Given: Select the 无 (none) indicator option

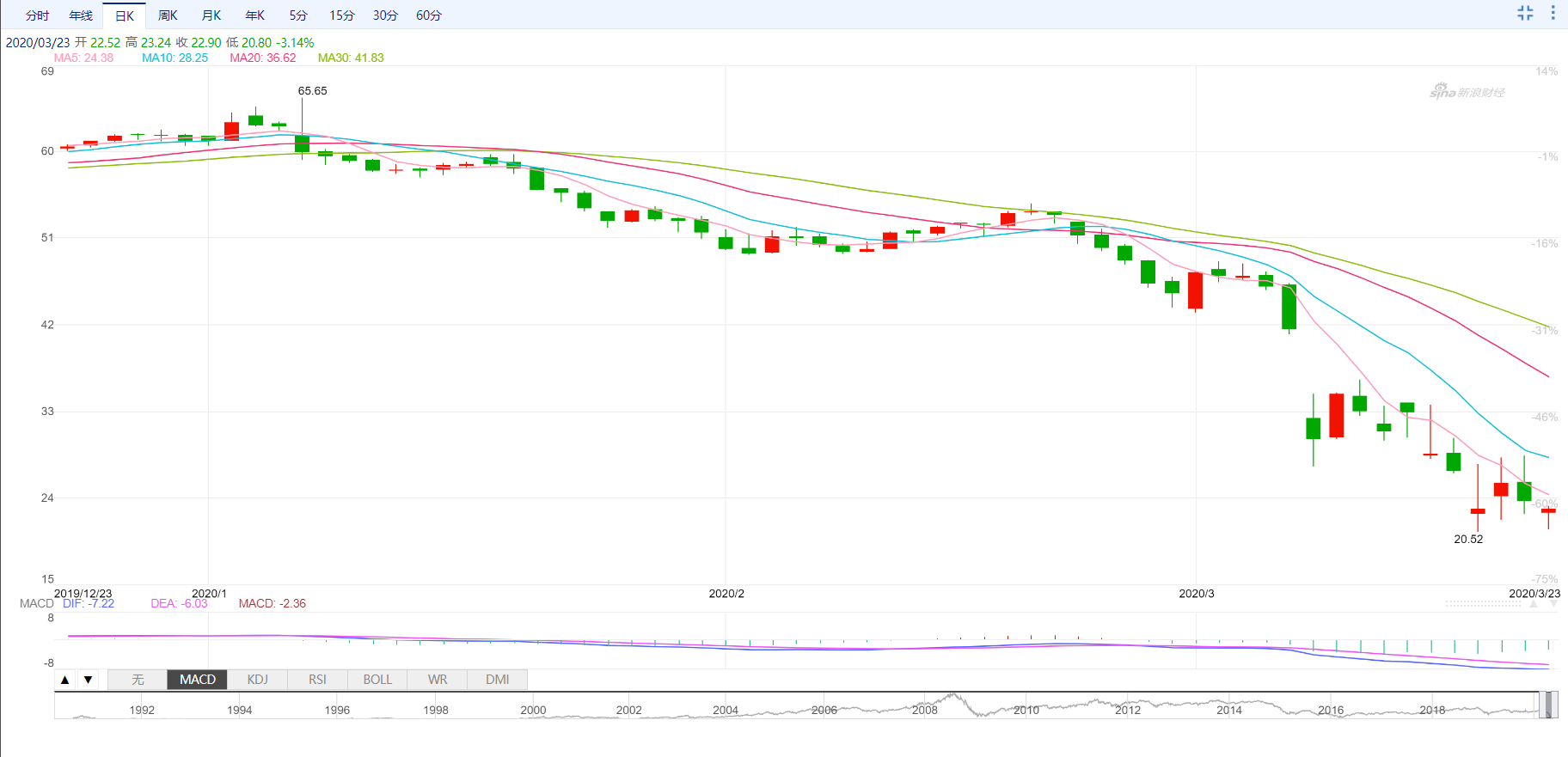Looking at the screenshot, I should [x=138, y=680].
